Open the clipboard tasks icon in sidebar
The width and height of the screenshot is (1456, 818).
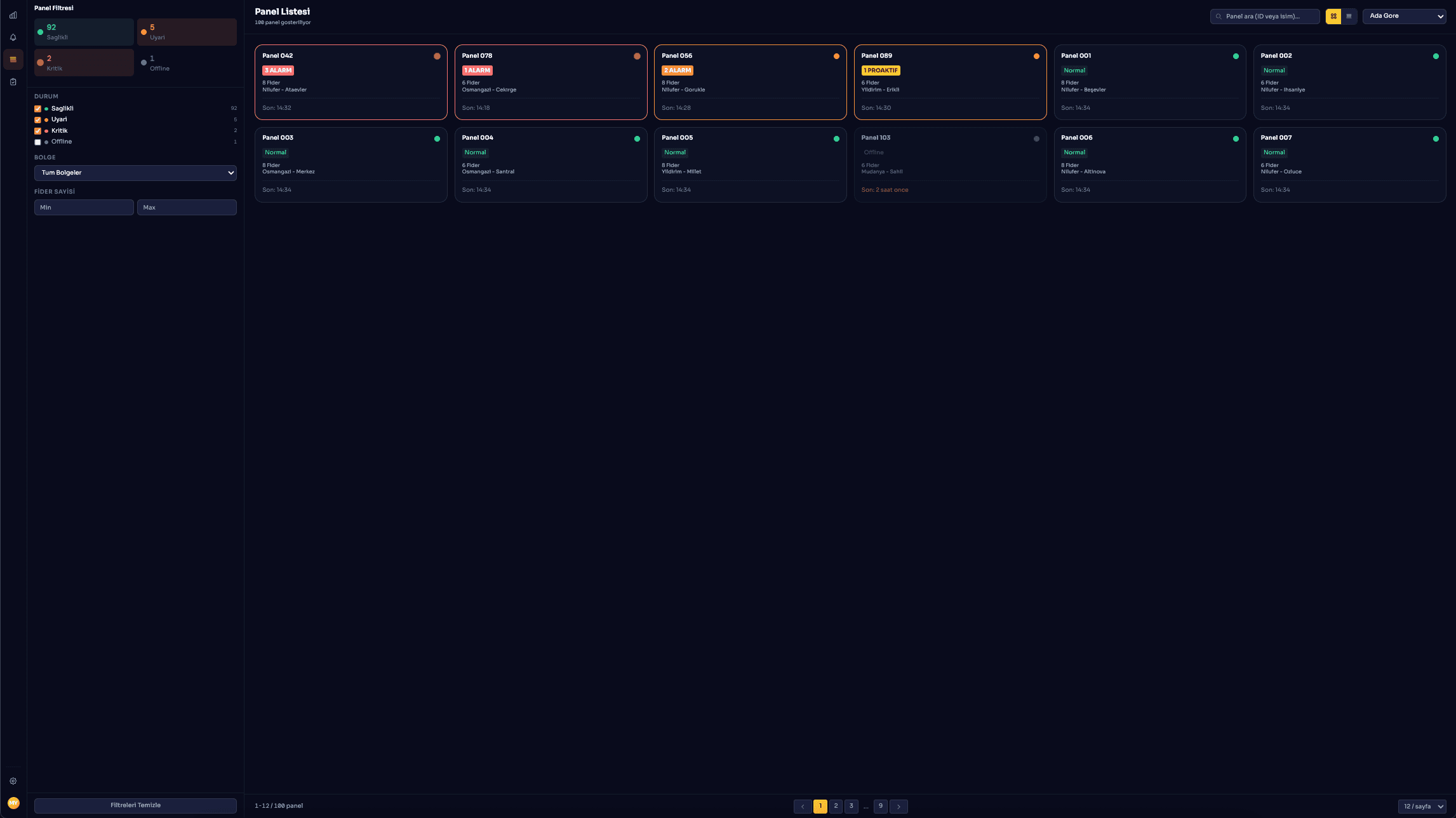[x=13, y=81]
